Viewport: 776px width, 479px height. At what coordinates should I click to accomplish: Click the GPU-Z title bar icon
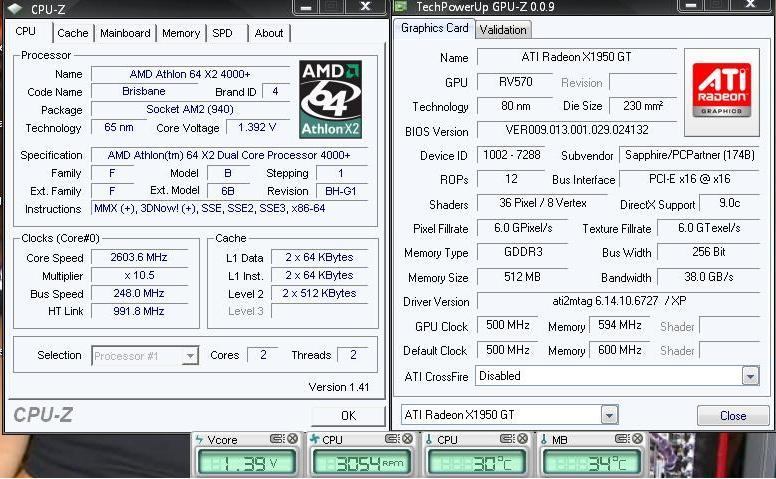400,6
